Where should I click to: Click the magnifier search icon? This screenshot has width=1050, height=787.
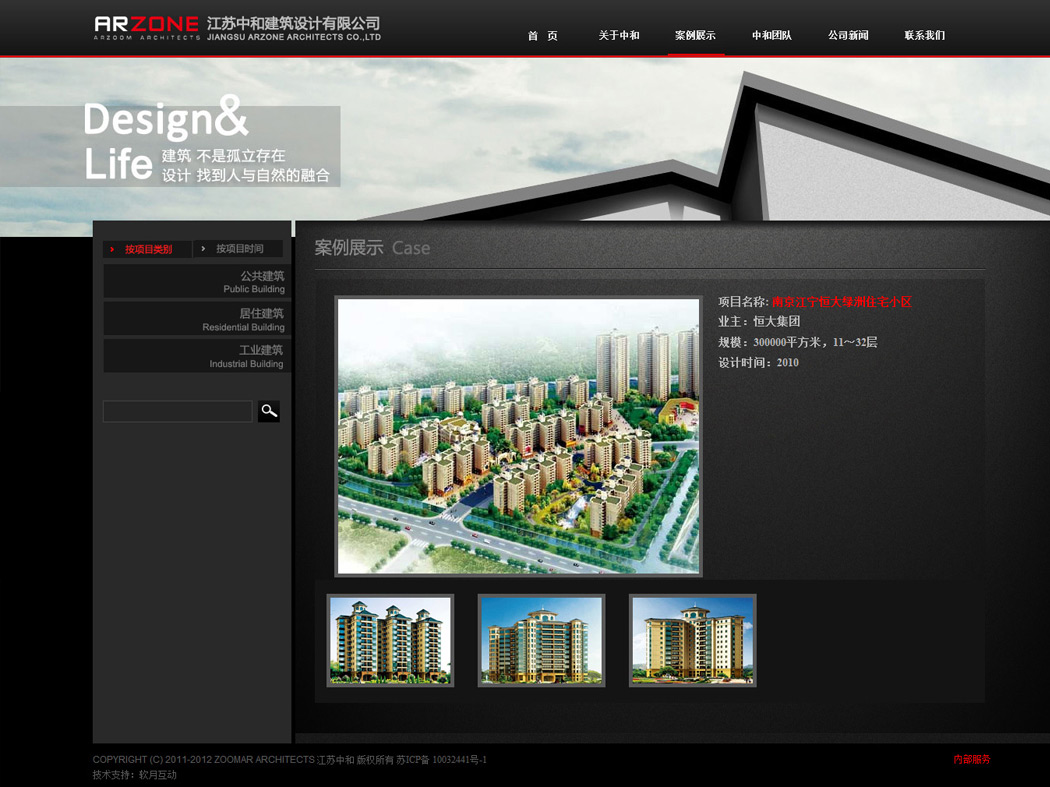(268, 411)
